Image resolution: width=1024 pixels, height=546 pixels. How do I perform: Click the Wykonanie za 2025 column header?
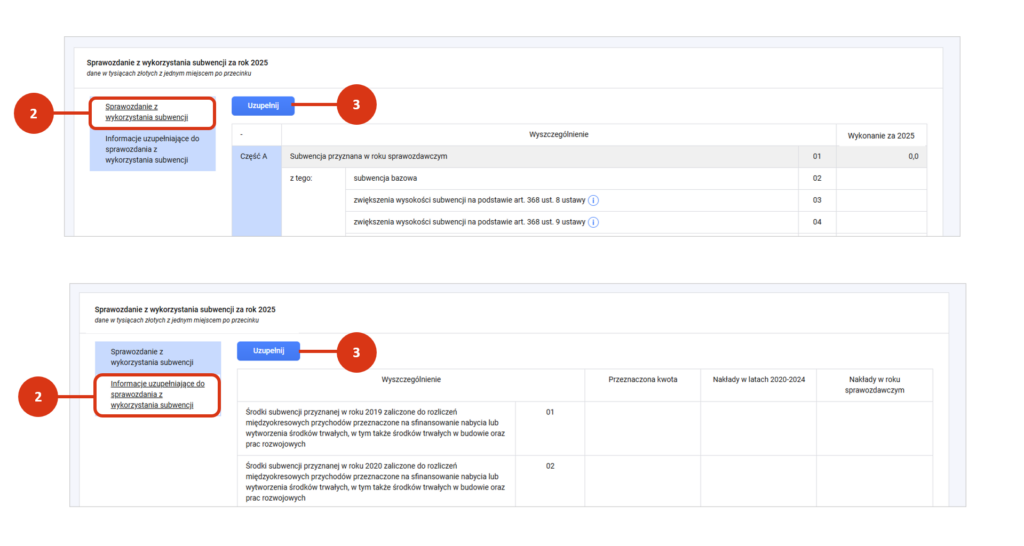pyautogui.click(x=881, y=136)
